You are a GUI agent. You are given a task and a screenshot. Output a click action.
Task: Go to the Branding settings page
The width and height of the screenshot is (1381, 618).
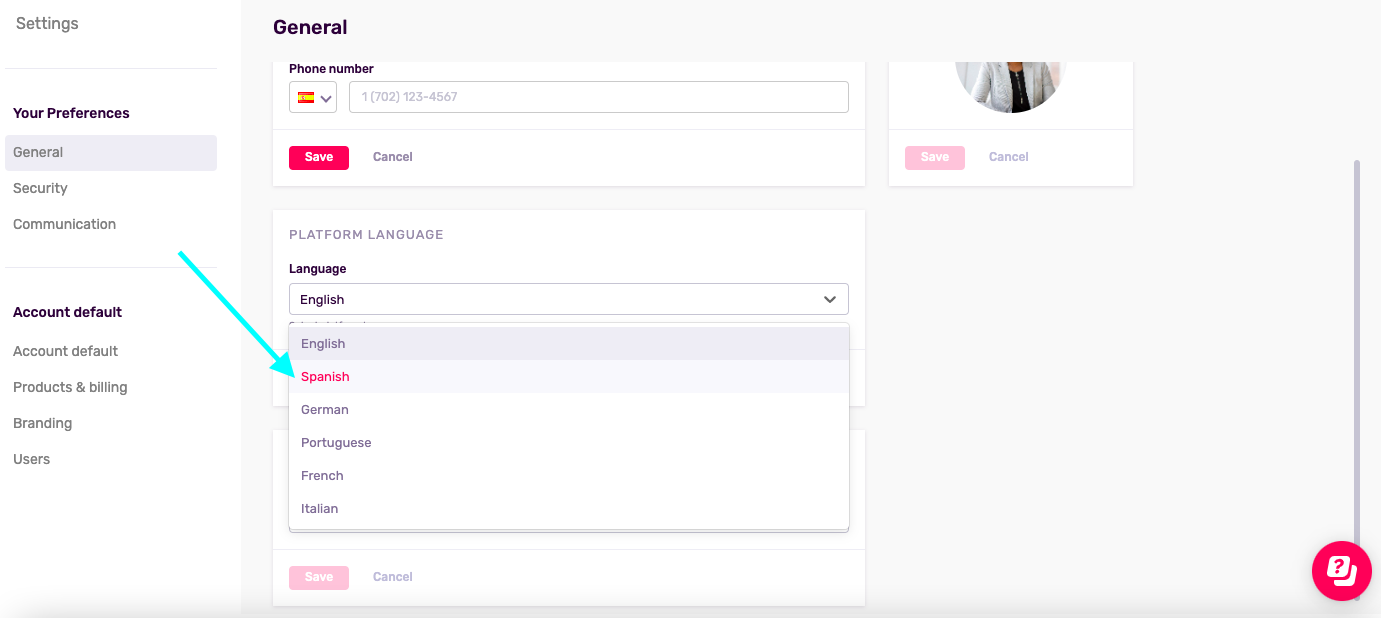coord(42,422)
